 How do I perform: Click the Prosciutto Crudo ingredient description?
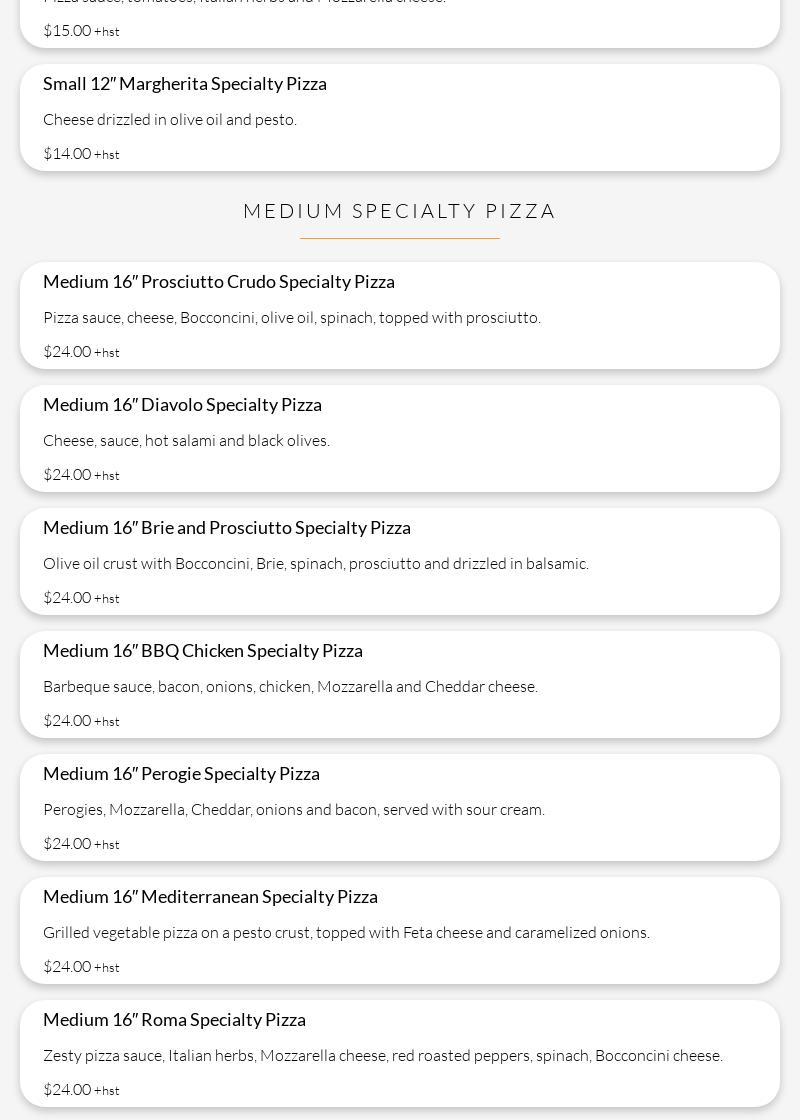click(292, 318)
